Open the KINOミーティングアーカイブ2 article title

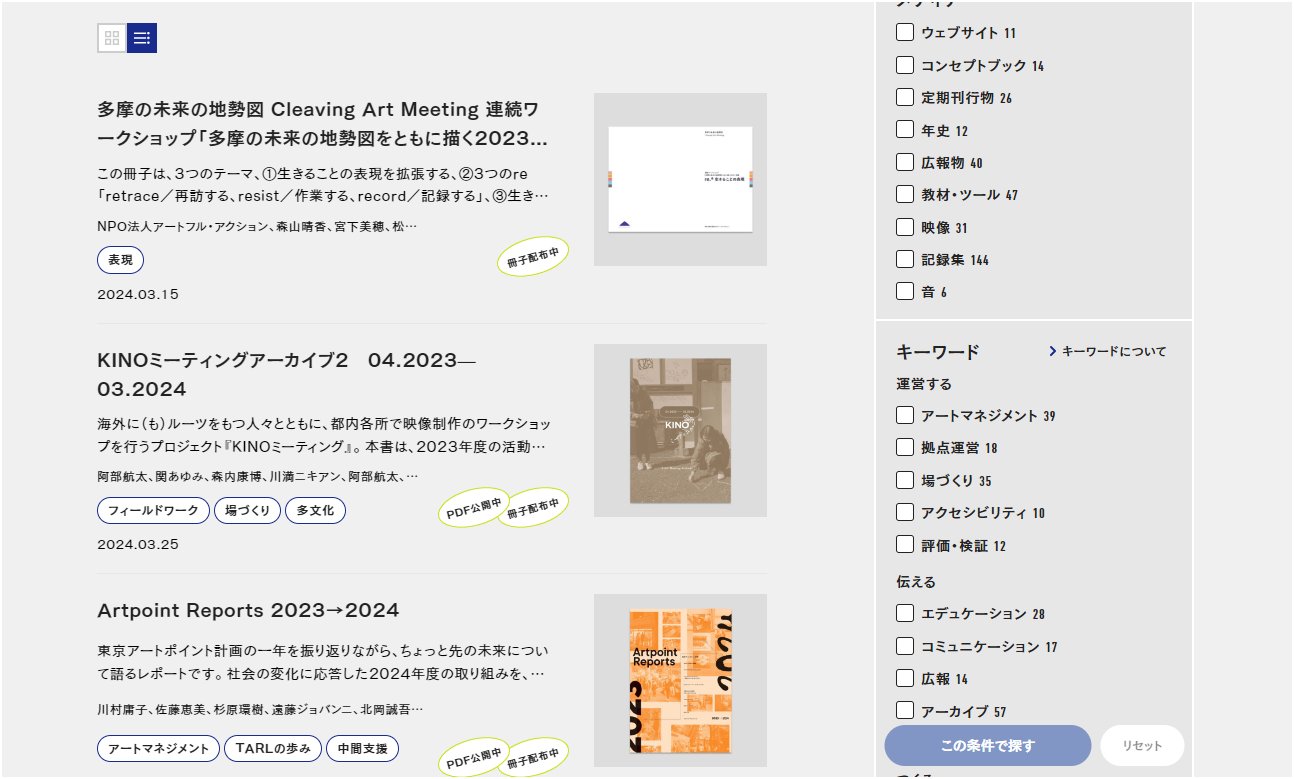(287, 374)
